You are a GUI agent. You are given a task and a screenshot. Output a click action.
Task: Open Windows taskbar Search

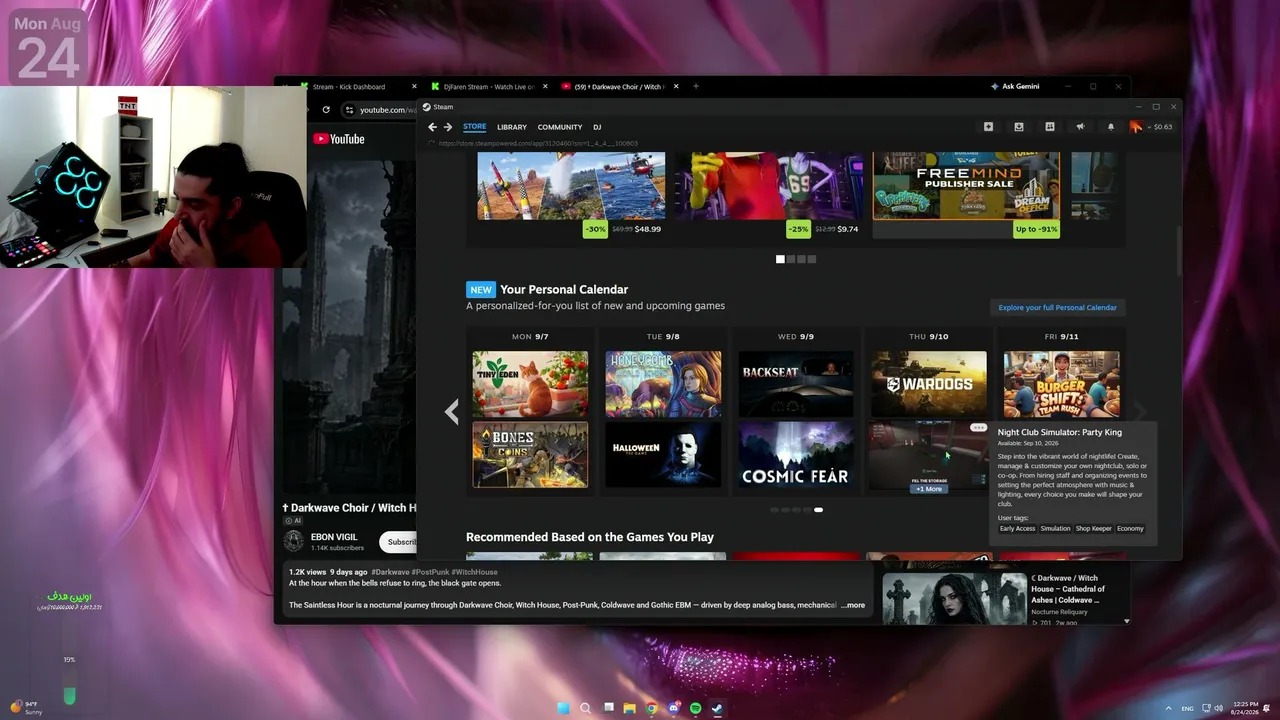click(585, 708)
